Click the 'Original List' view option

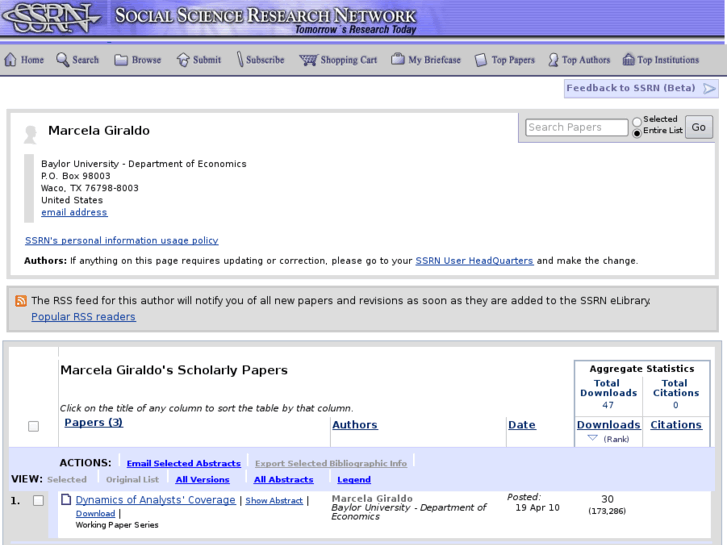tap(132, 480)
